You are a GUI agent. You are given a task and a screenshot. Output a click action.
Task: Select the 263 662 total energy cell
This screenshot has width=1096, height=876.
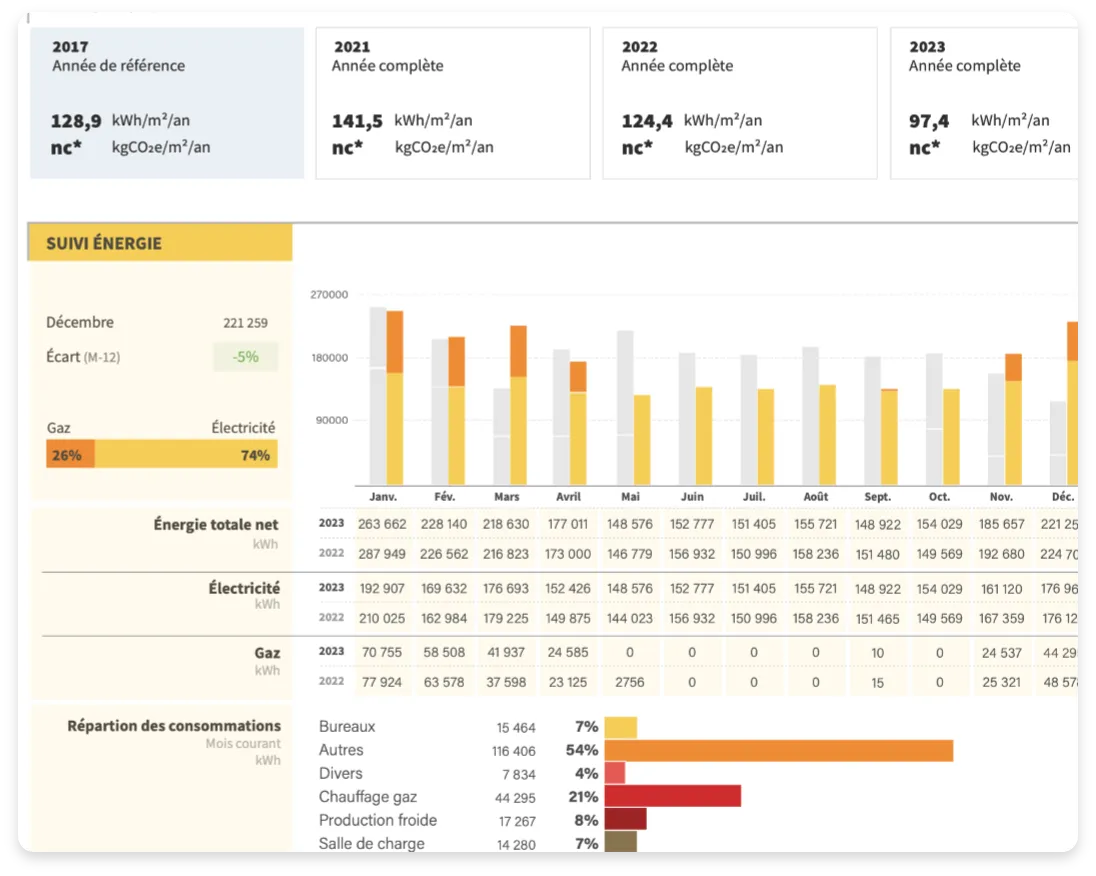click(x=382, y=524)
